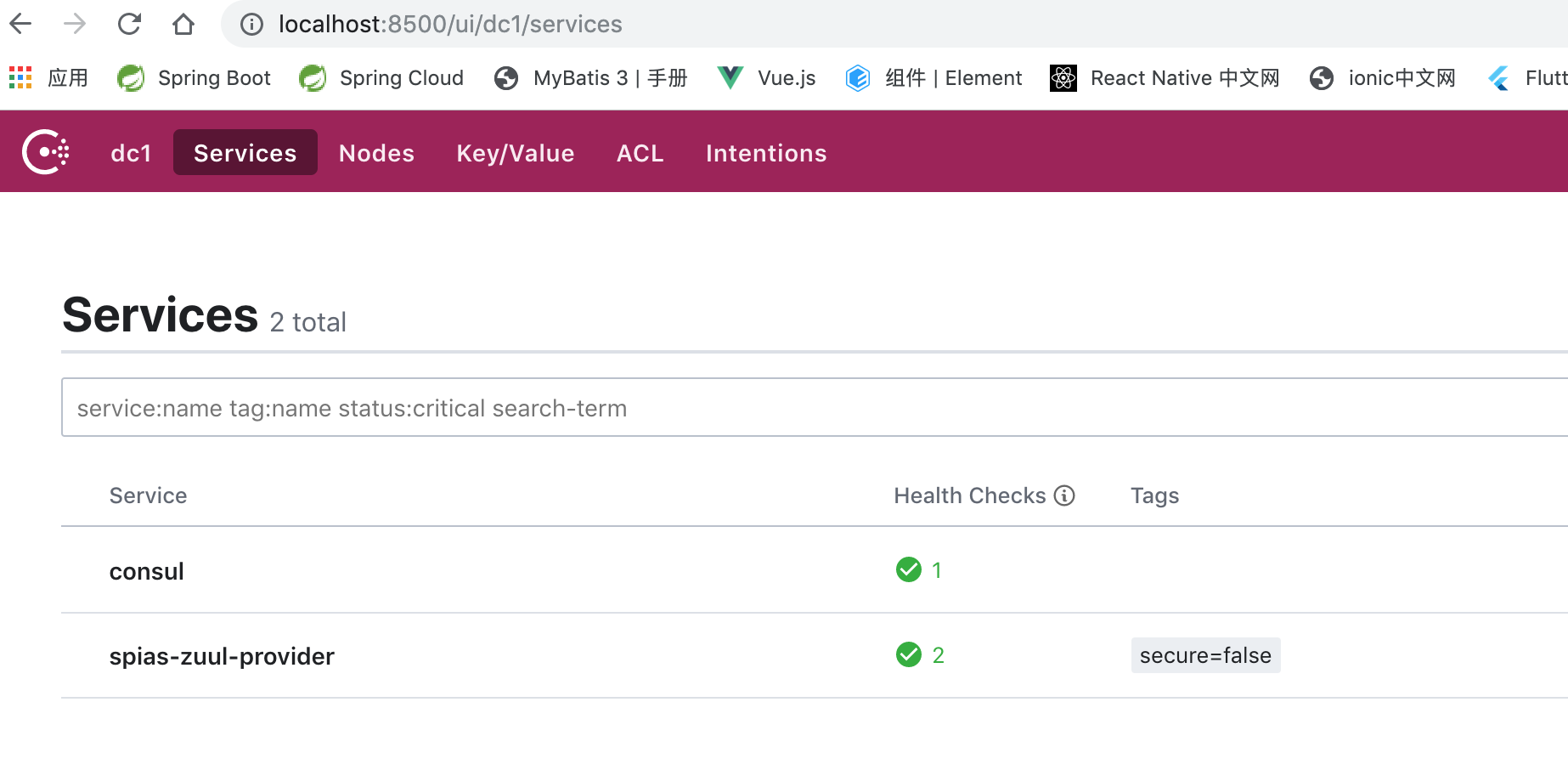
Task: Open the Element components bookmark
Action: pyautogui.click(x=934, y=77)
